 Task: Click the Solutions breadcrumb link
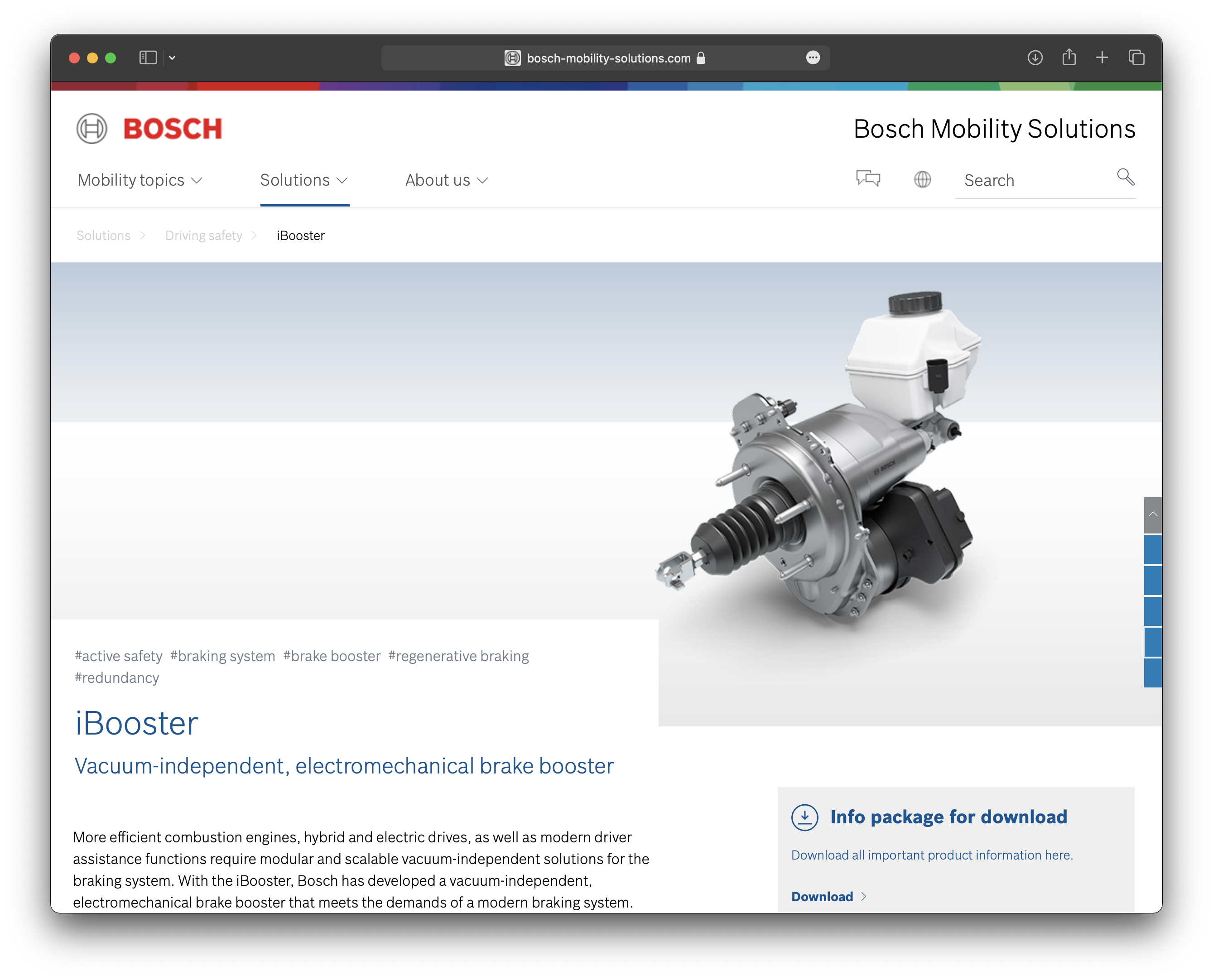point(103,235)
